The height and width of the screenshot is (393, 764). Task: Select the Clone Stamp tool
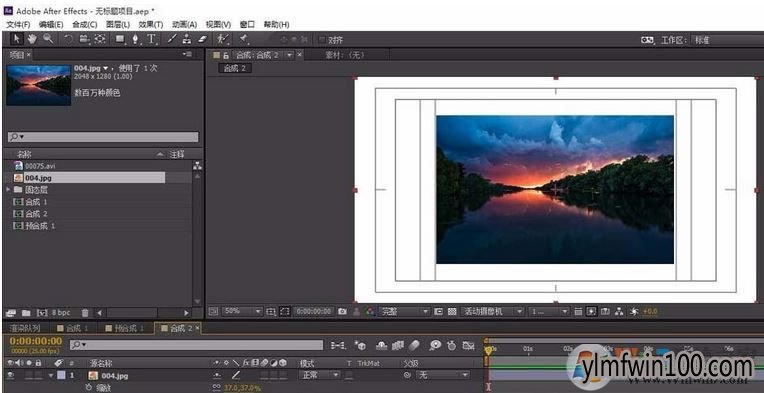pos(187,39)
